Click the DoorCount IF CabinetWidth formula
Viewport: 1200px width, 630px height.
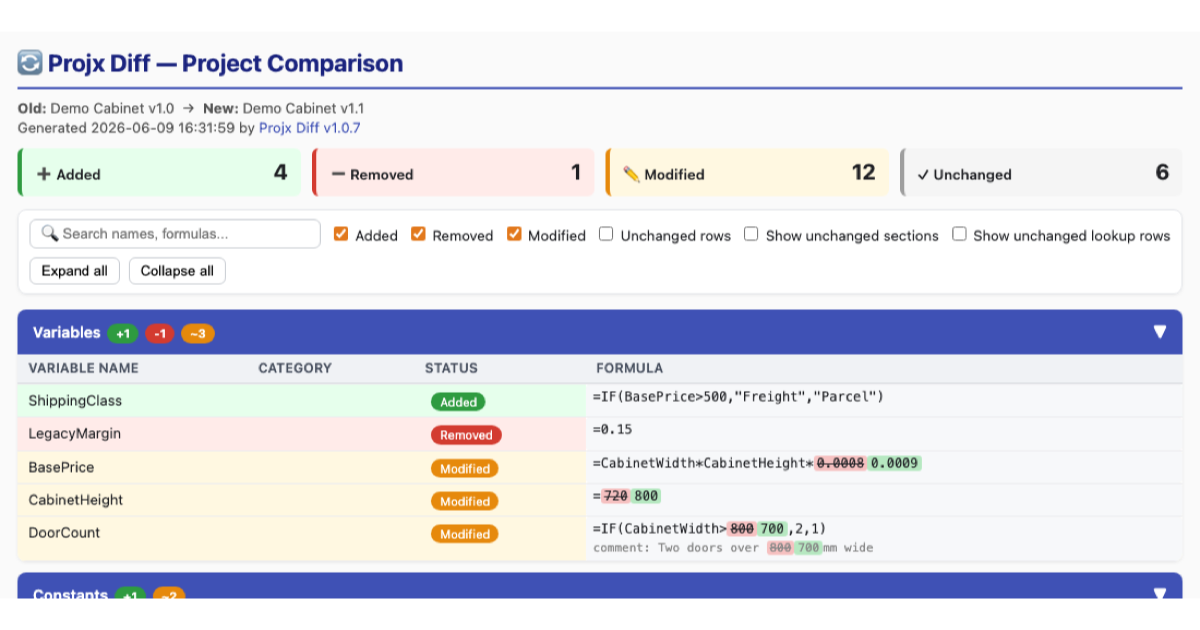pos(709,529)
